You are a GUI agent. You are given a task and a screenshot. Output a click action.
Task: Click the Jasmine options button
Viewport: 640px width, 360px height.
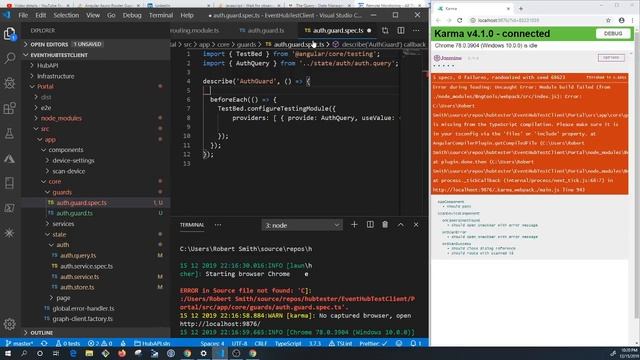point(611,58)
